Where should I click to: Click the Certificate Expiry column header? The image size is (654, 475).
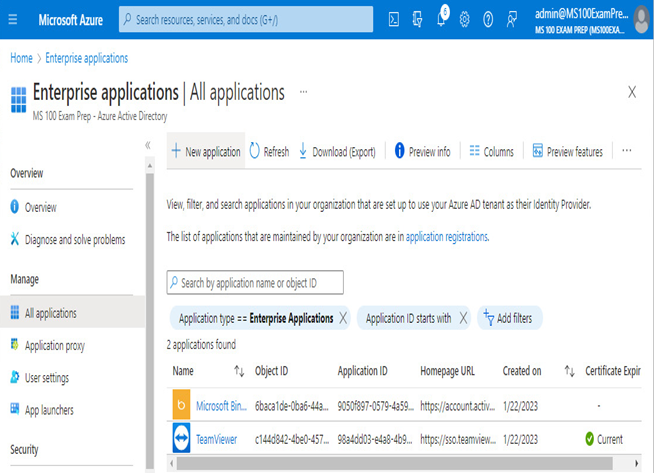612,371
